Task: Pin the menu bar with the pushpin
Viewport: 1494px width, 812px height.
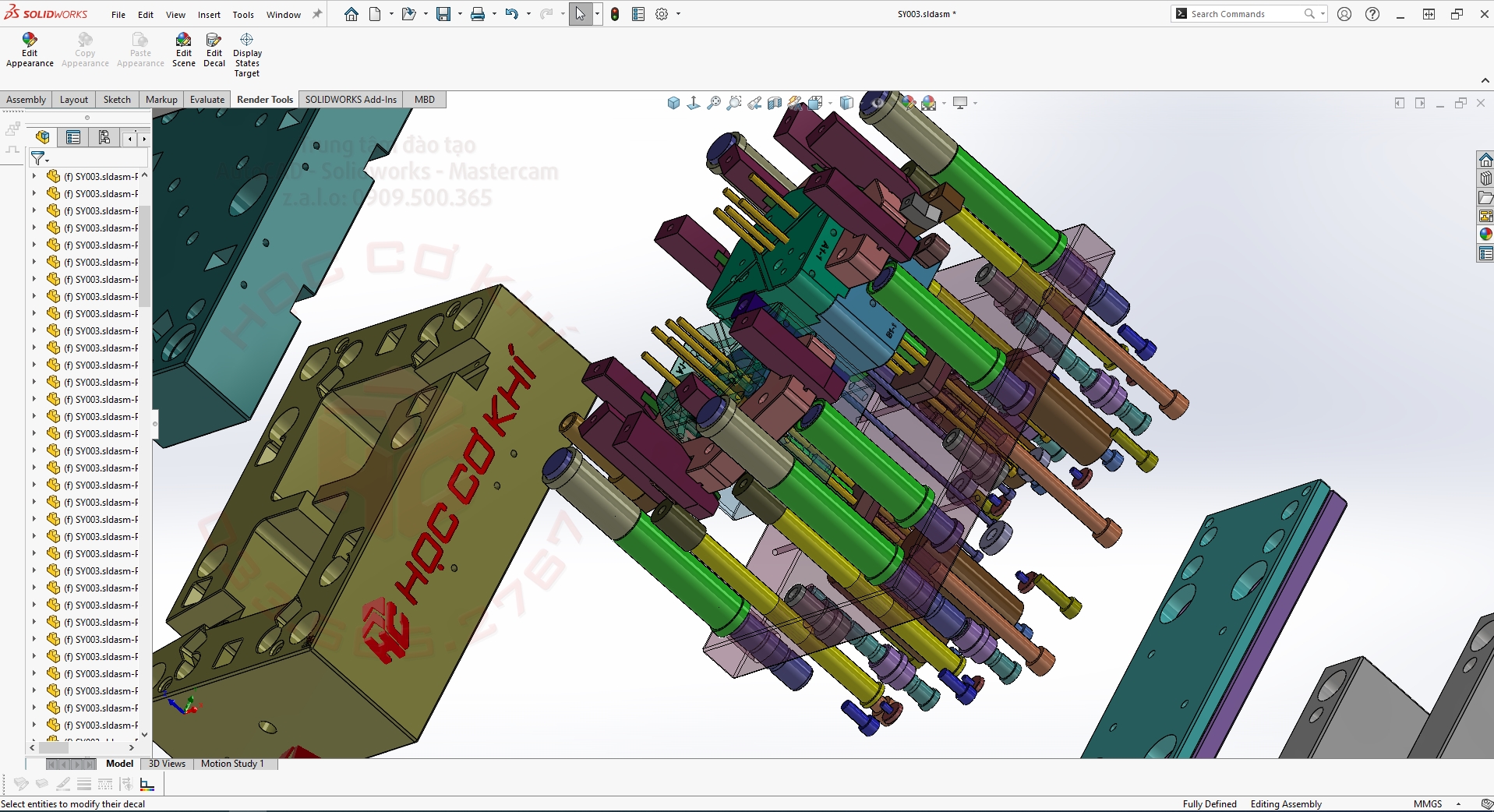Action: 317,14
